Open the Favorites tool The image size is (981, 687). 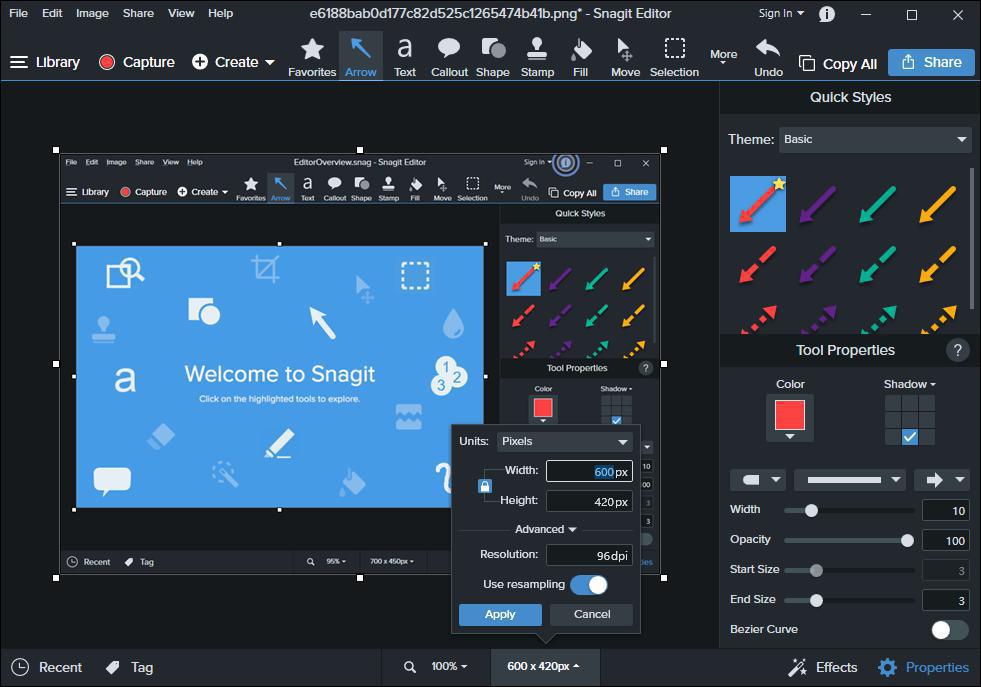312,58
